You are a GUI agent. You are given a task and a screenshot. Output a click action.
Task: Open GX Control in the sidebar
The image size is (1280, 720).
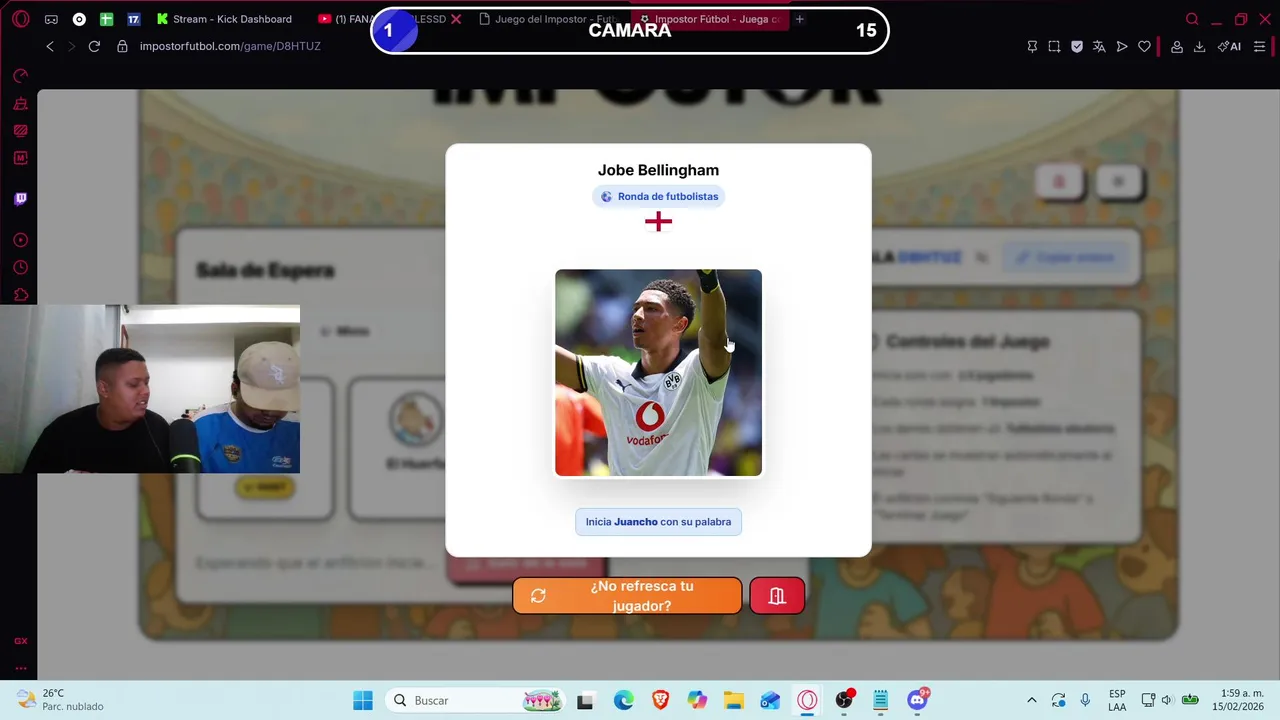[20, 76]
